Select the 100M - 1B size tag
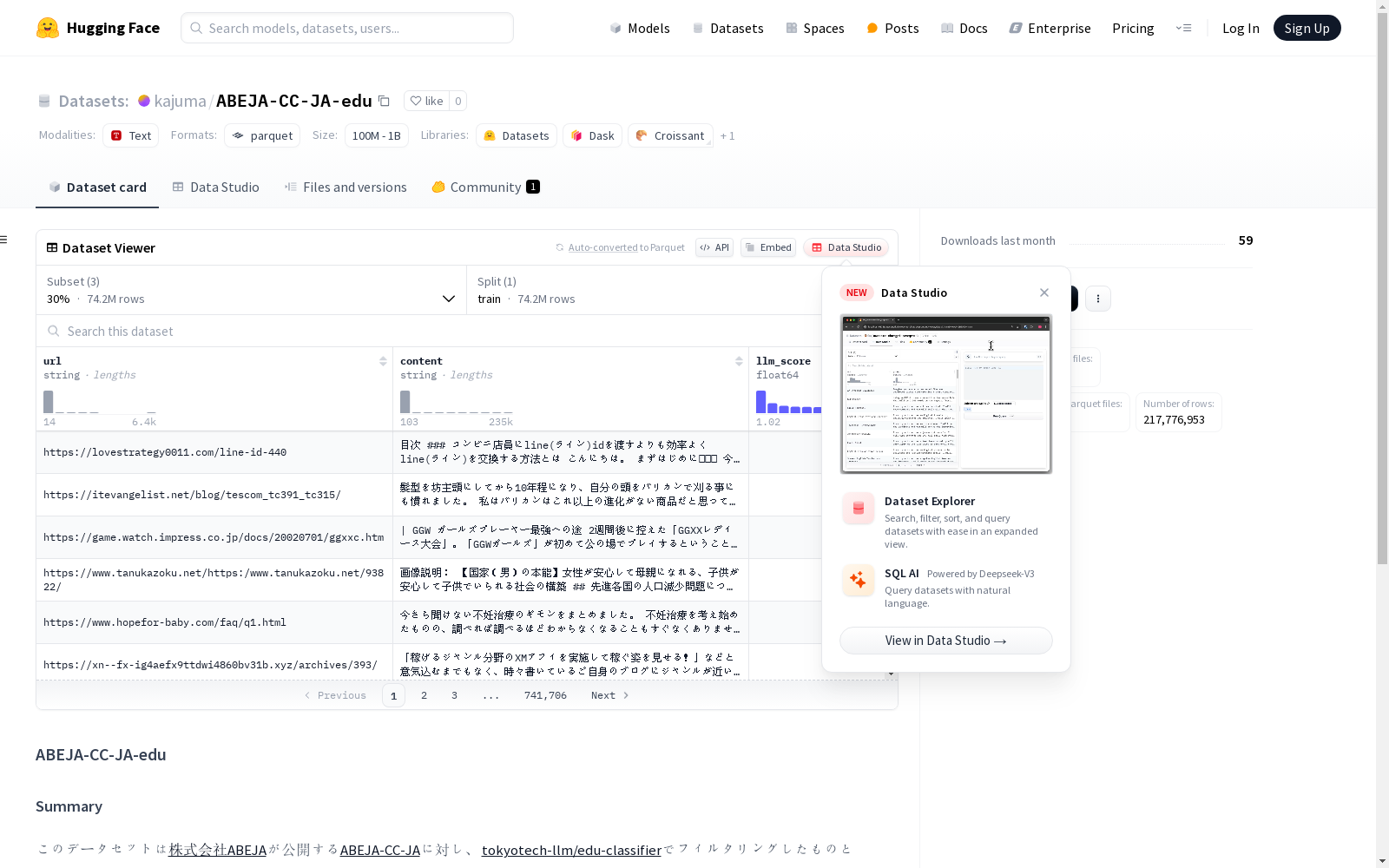1389x868 pixels. (377, 135)
